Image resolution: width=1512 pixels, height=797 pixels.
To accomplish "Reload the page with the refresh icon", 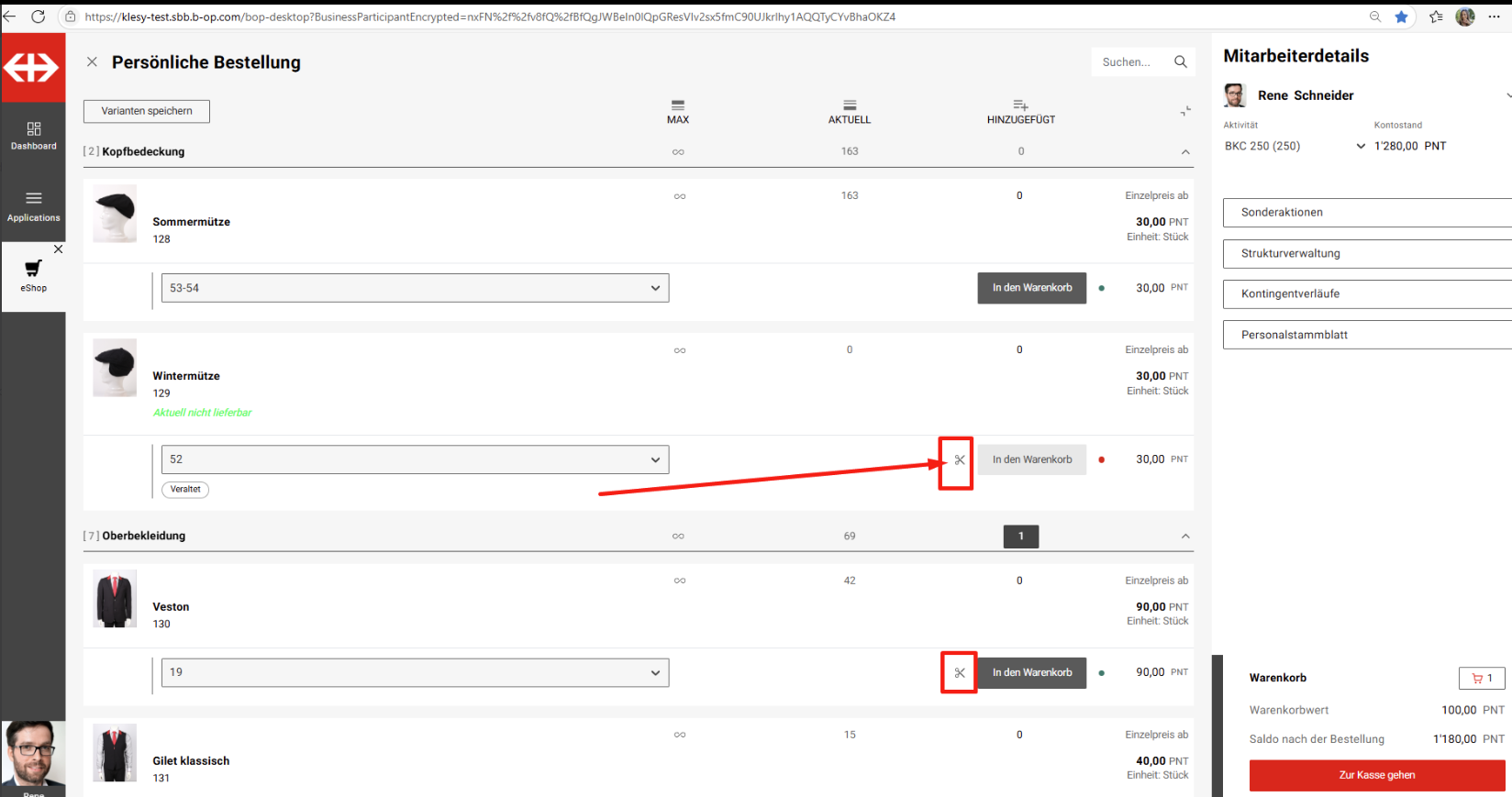I will tap(38, 17).
